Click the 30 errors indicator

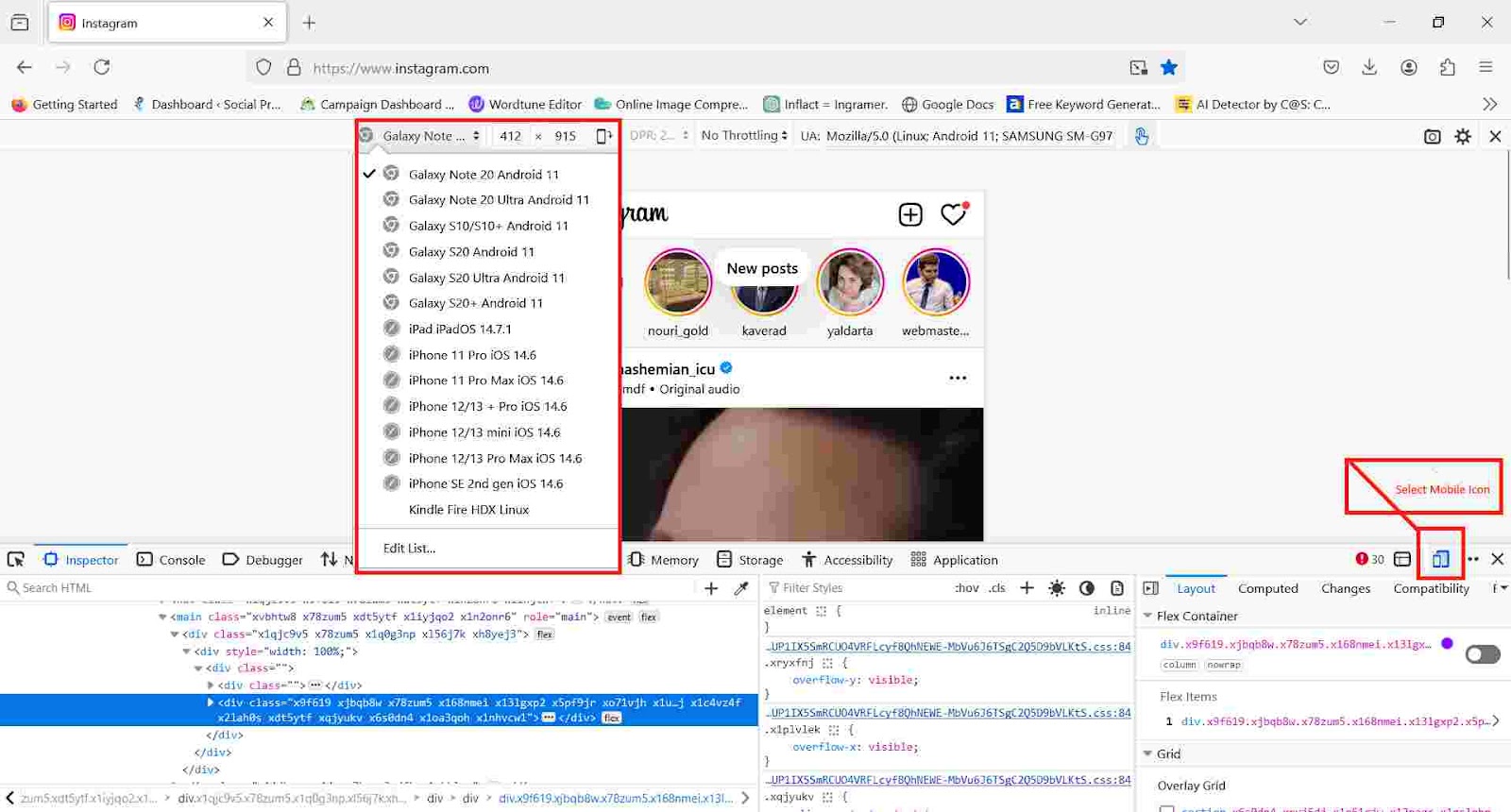point(1369,559)
